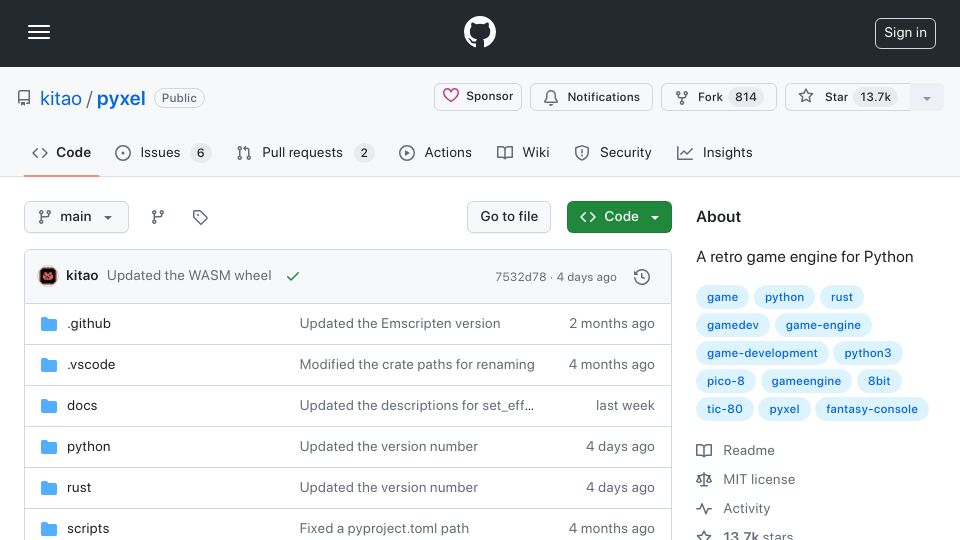Screen dimensions: 960x540
Task: Open commit history via the clock icon
Action: [642, 277]
